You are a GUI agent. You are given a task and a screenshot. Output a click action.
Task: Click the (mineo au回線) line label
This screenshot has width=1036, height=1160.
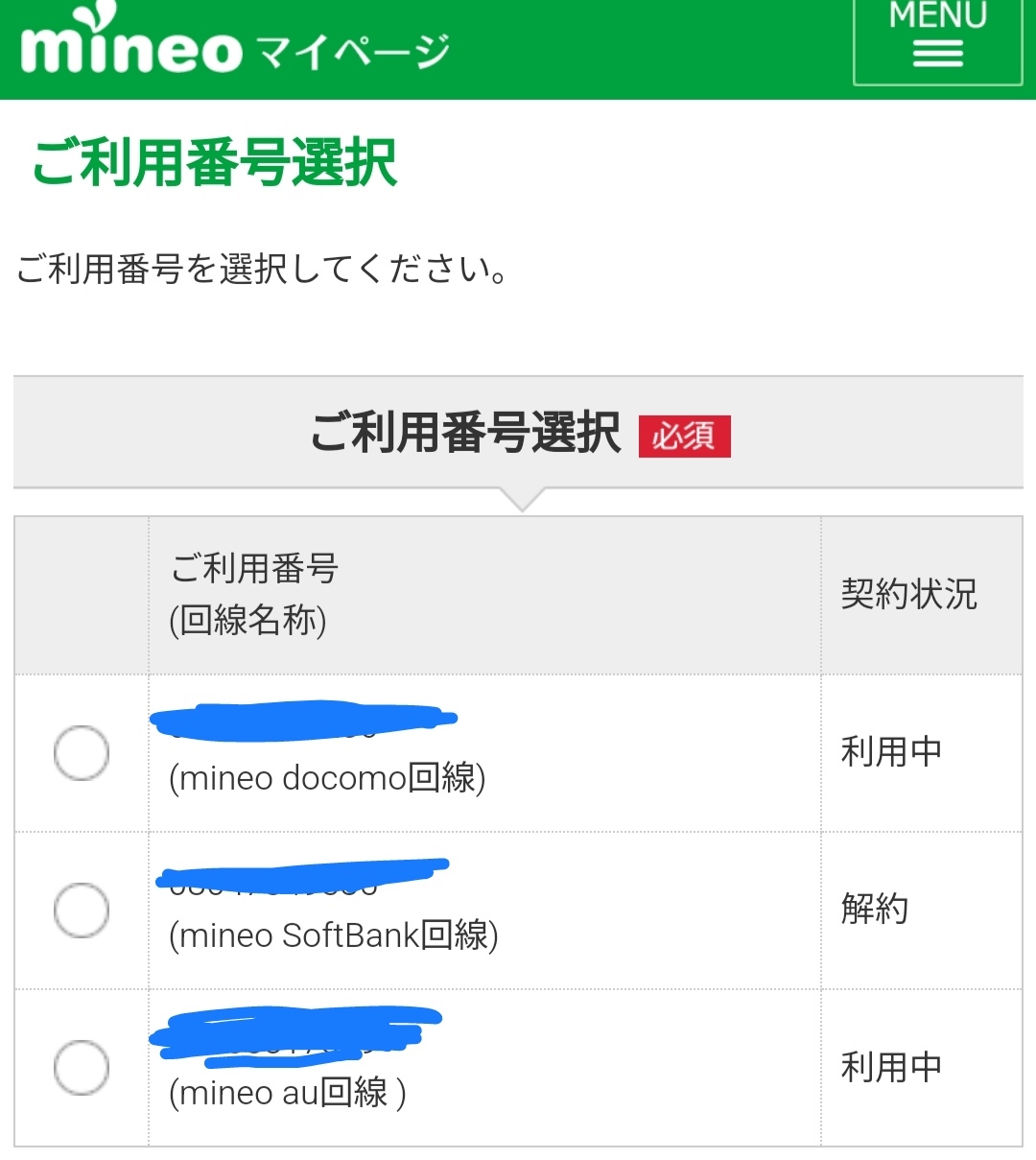(287, 1093)
